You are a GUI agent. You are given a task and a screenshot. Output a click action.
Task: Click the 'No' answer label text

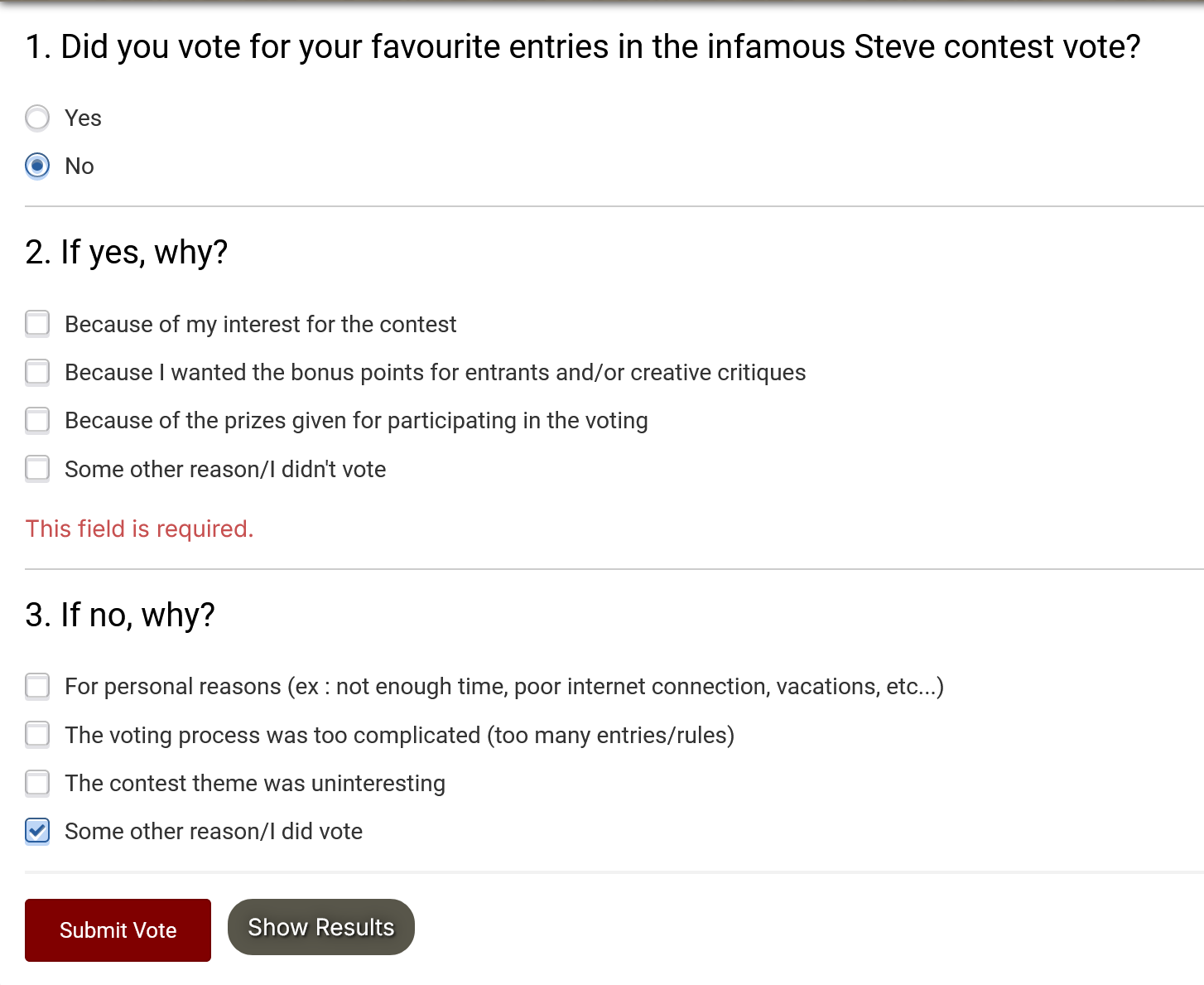click(79, 167)
